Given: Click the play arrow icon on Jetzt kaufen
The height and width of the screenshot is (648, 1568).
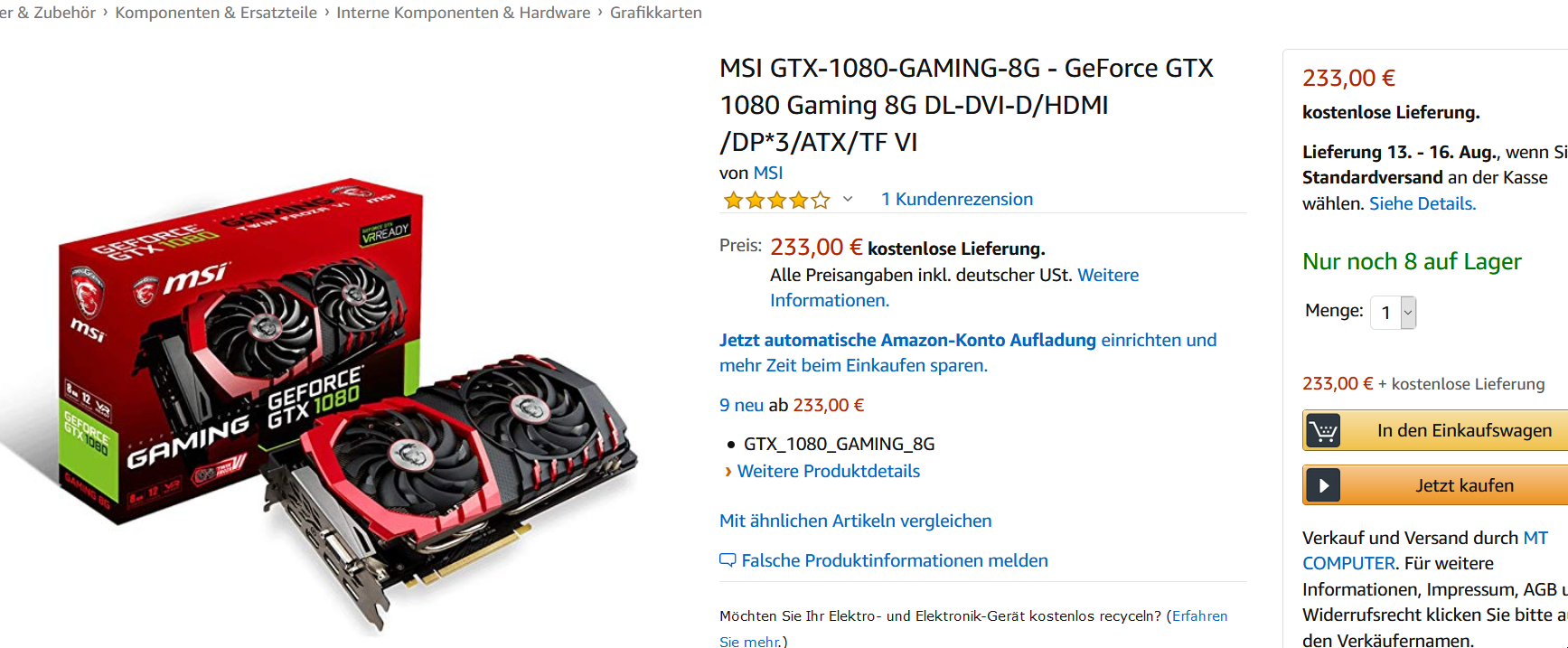Looking at the screenshot, I should (x=1323, y=485).
